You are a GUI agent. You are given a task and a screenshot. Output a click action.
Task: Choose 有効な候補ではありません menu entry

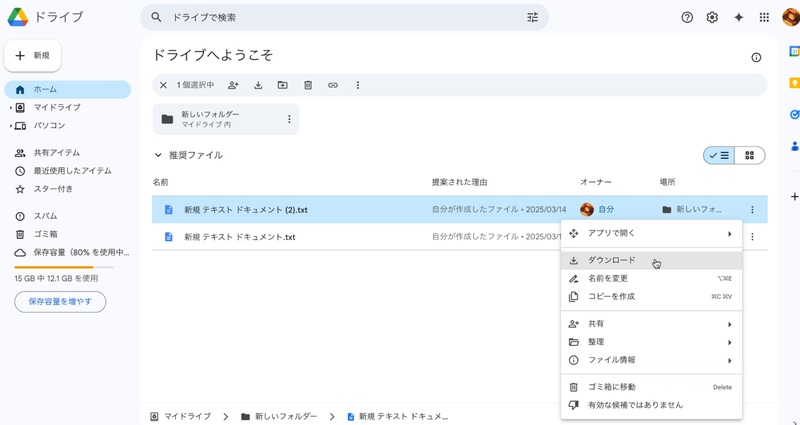tap(652, 405)
